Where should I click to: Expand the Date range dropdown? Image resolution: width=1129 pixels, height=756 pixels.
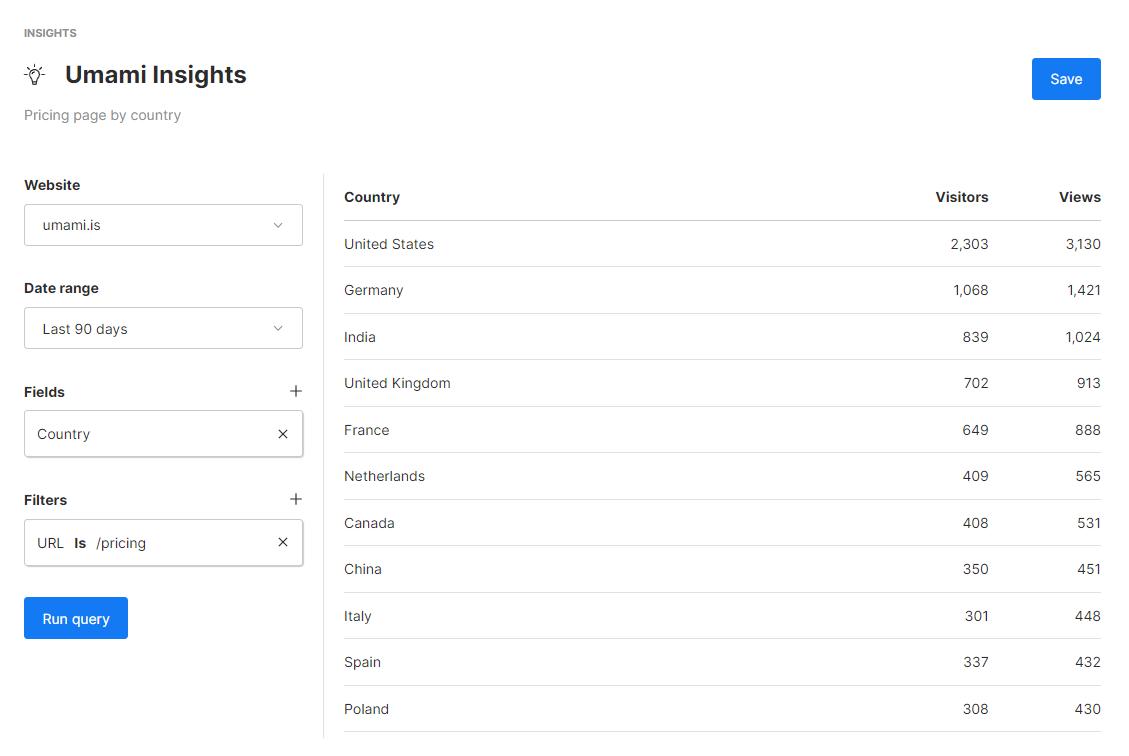(163, 328)
